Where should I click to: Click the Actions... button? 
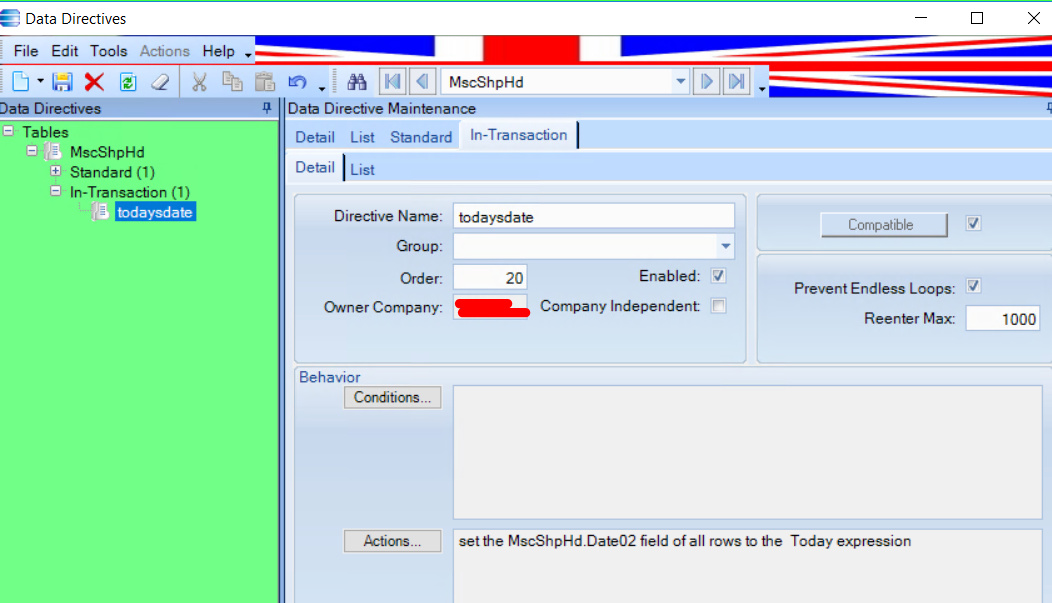392,541
